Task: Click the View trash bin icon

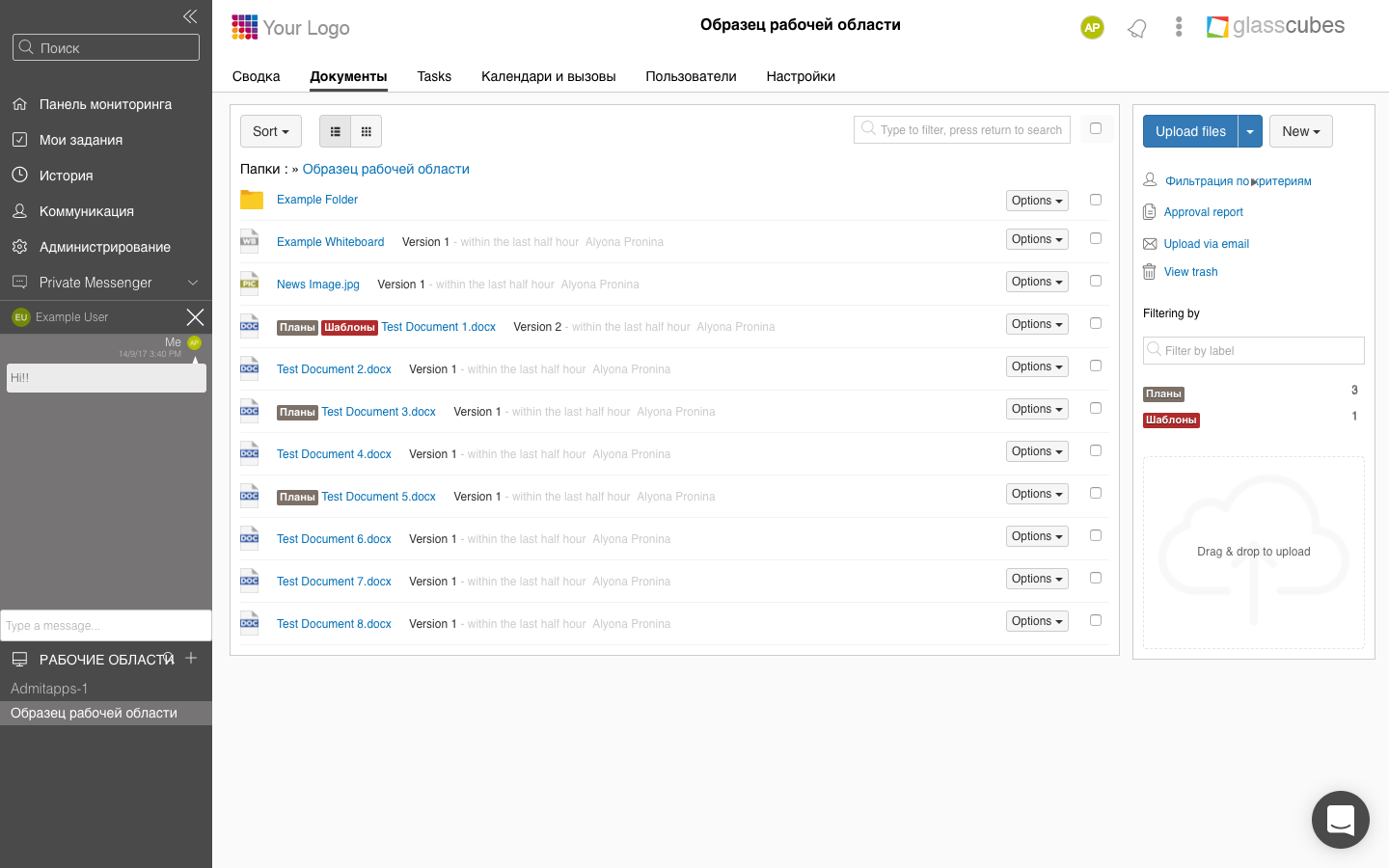Action: (1149, 272)
